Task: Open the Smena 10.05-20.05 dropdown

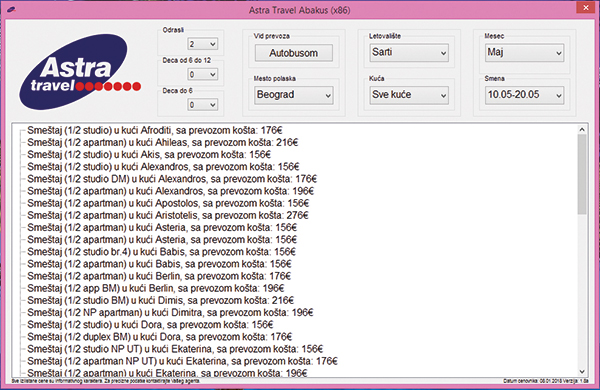Action: click(524, 95)
